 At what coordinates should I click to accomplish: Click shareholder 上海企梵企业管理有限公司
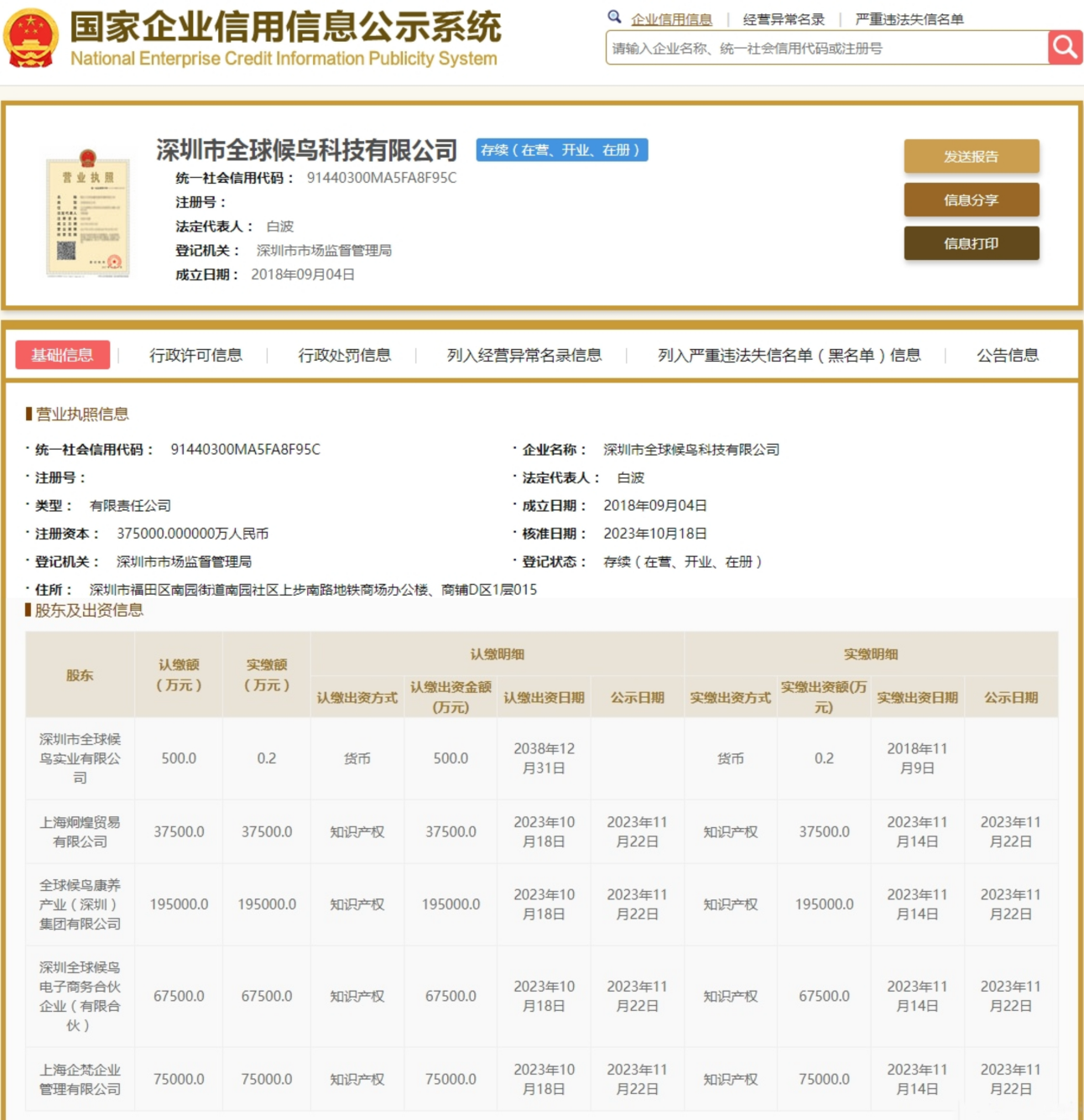coord(80,1079)
